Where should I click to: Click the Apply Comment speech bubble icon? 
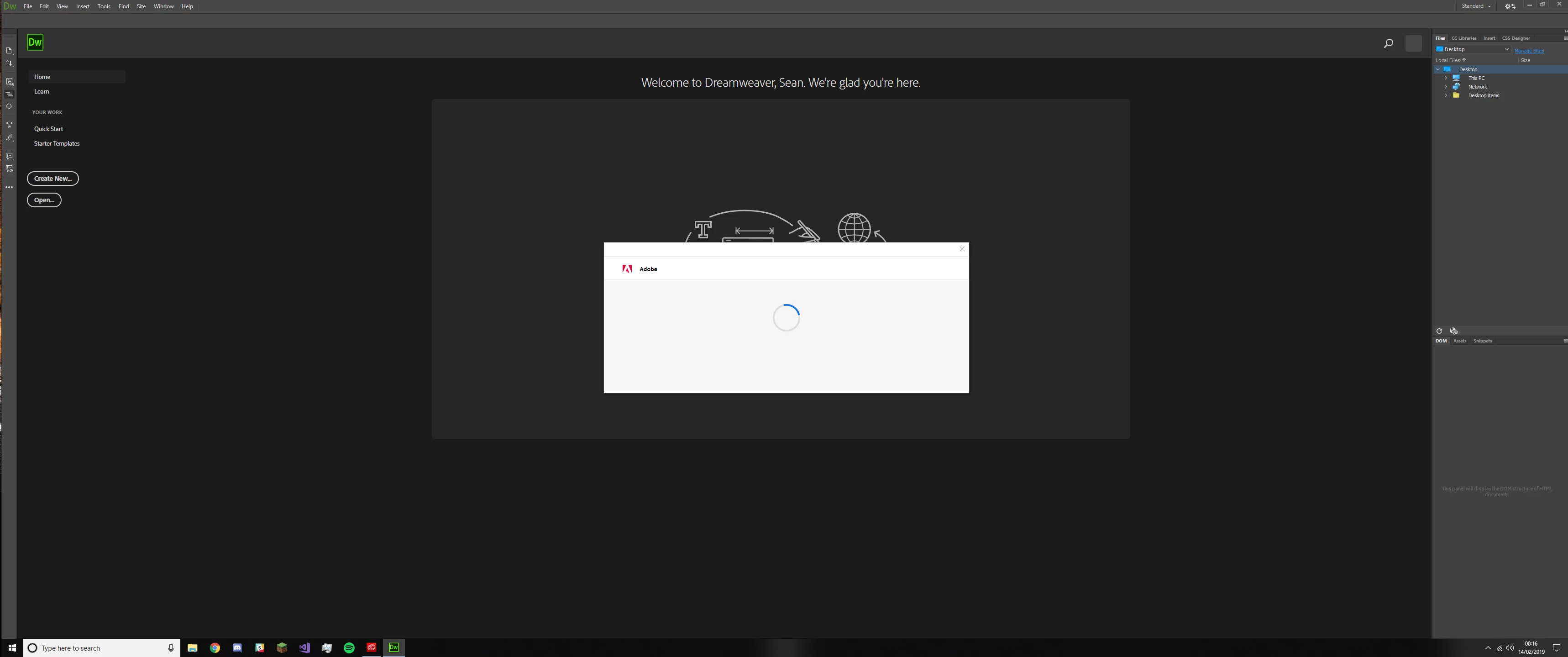tap(9, 157)
